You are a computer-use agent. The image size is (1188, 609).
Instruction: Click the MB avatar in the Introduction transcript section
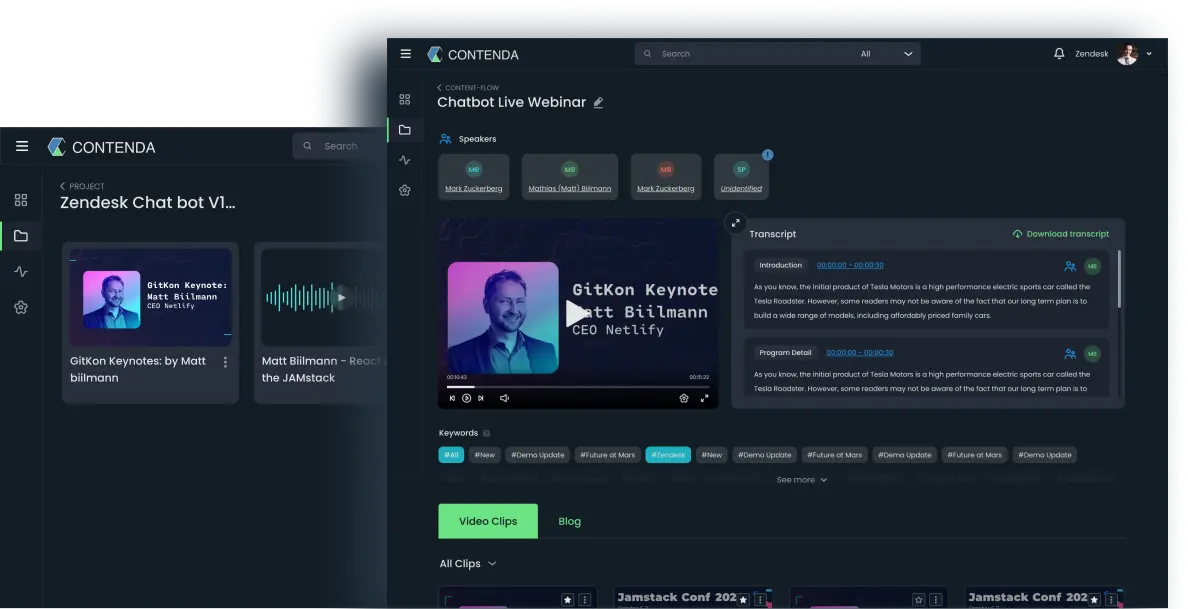pyautogui.click(x=1092, y=266)
